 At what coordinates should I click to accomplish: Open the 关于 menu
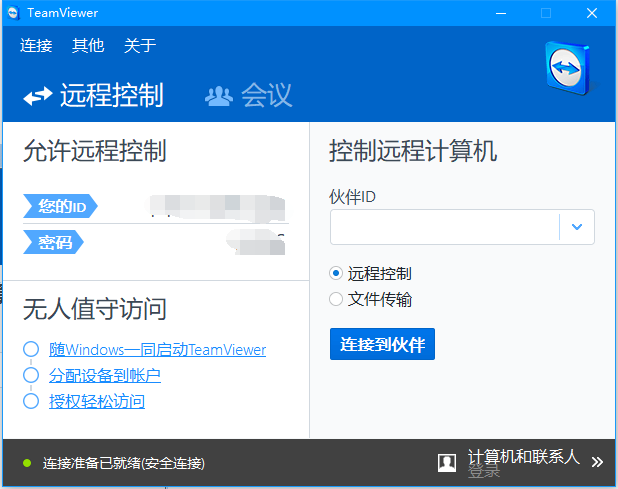point(140,45)
